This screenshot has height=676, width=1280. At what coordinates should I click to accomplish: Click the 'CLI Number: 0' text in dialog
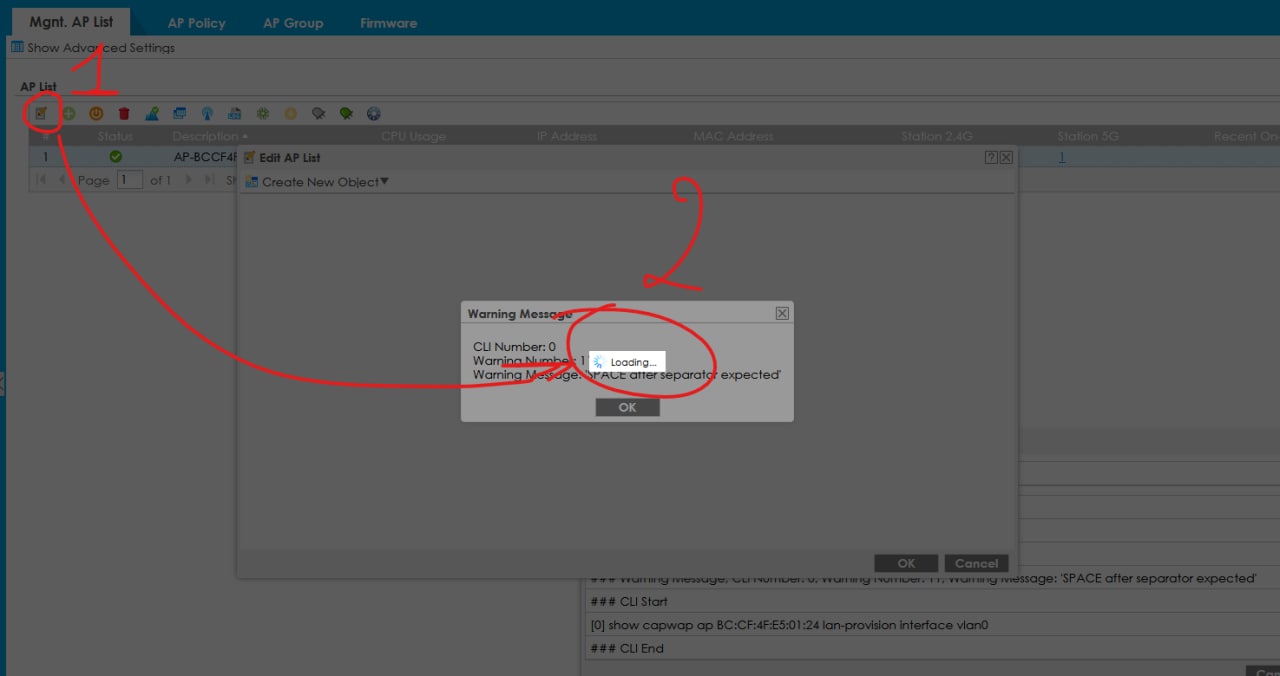514,347
